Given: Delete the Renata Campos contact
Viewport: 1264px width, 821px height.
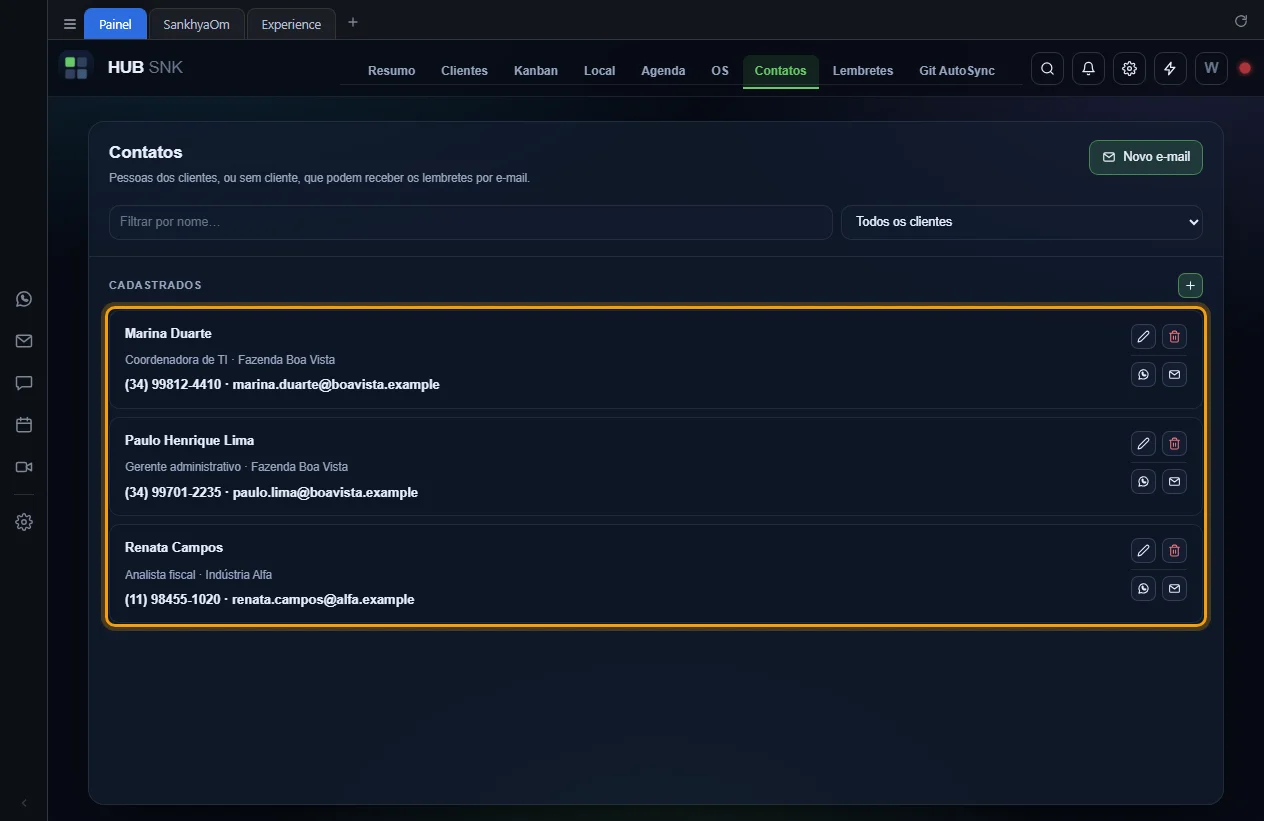Looking at the screenshot, I should (1175, 550).
